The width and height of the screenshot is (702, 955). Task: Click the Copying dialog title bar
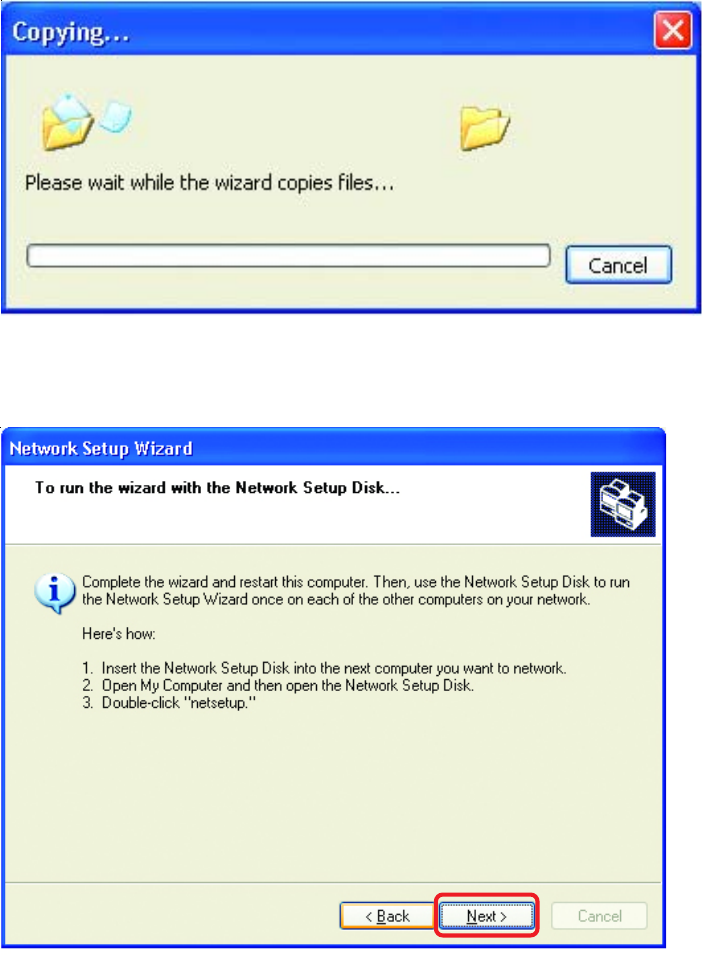pyautogui.click(x=329, y=30)
